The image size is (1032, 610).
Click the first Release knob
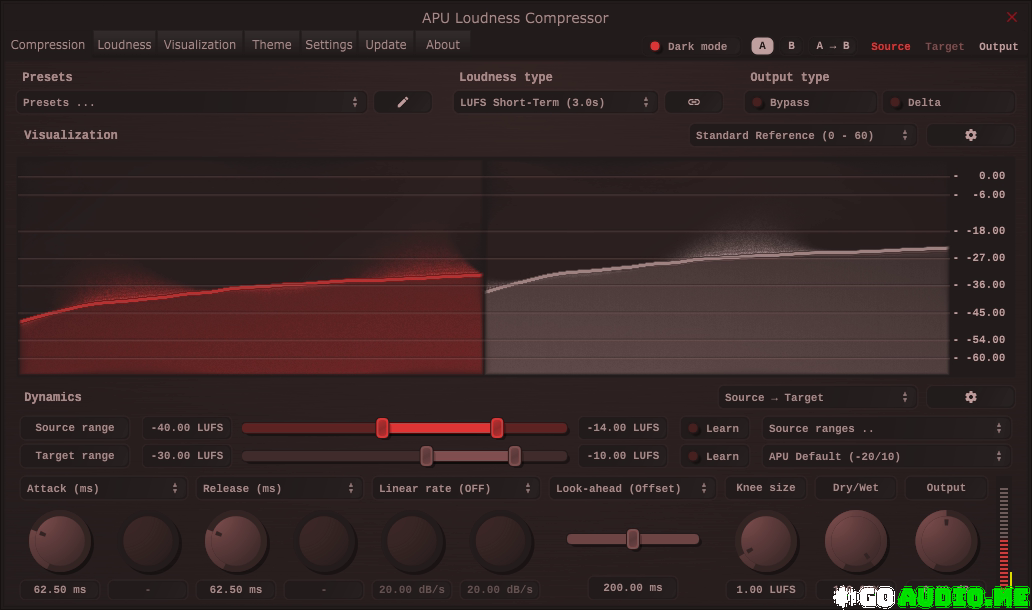tap(236, 542)
